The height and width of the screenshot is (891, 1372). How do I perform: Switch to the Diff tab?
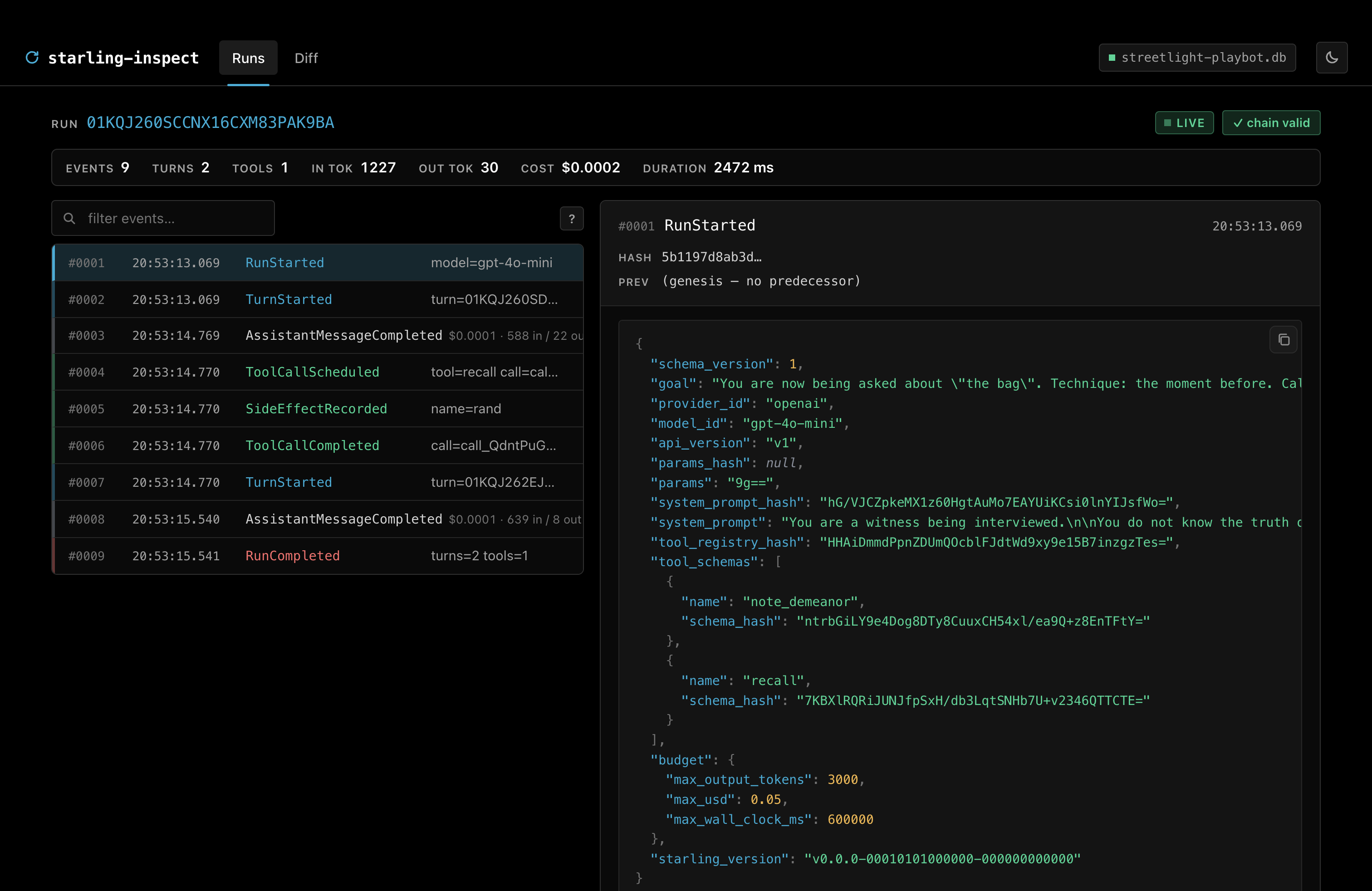pyautogui.click(x=306, y=58)
